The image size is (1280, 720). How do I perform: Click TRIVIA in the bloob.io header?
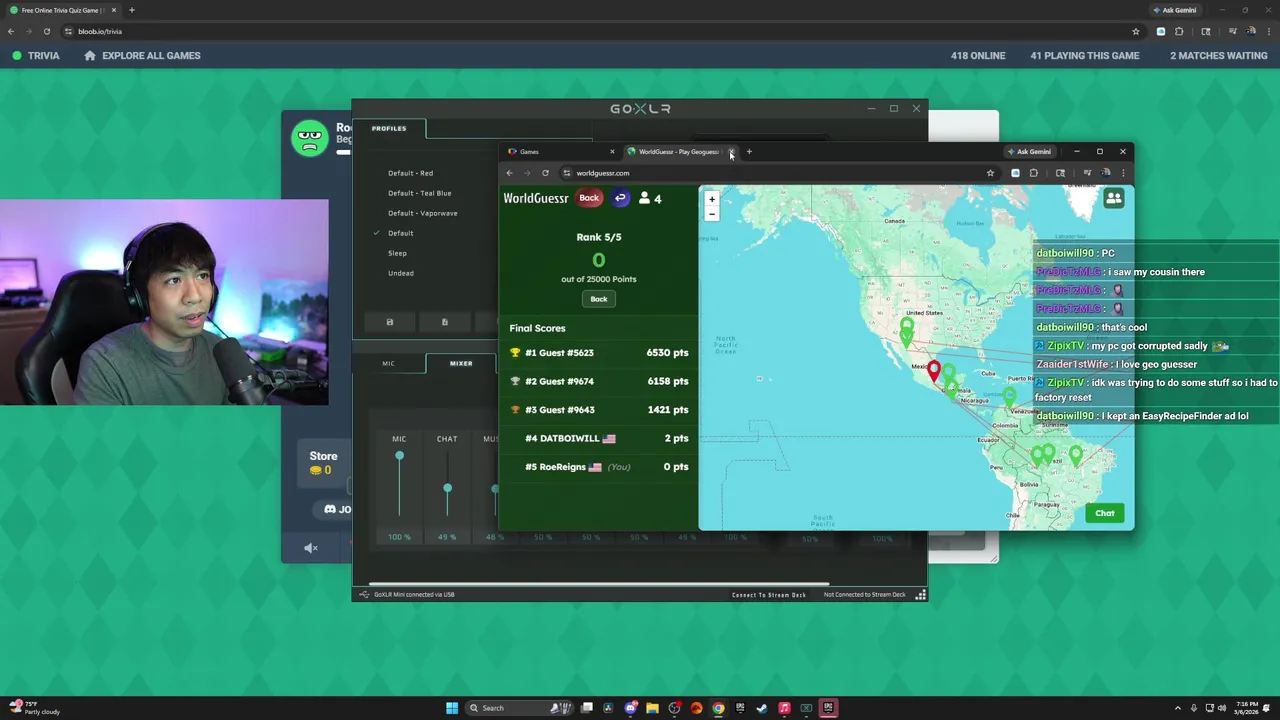(x=35, y=55)
